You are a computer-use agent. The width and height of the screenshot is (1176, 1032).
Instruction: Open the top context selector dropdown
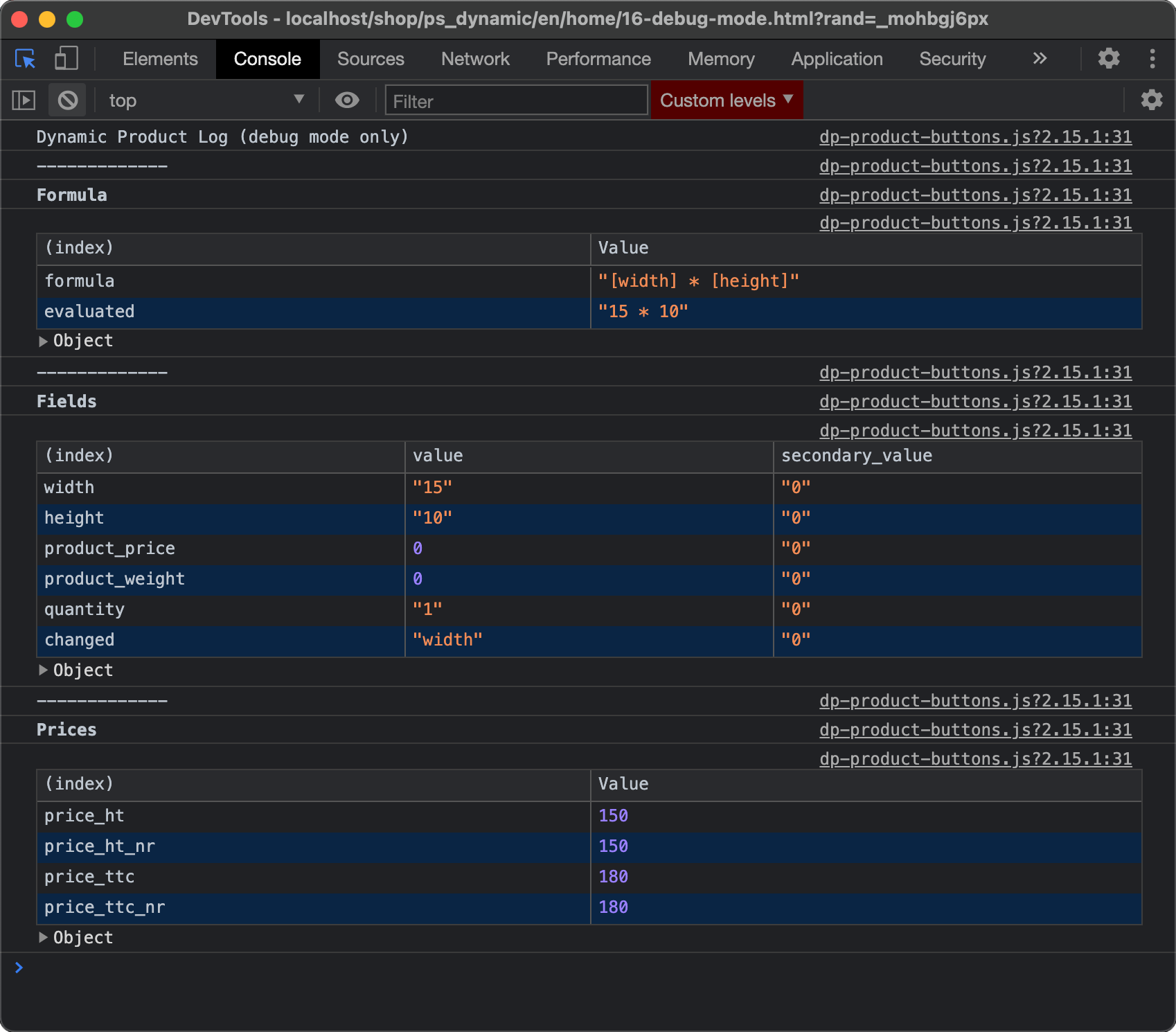coord(206,100)
